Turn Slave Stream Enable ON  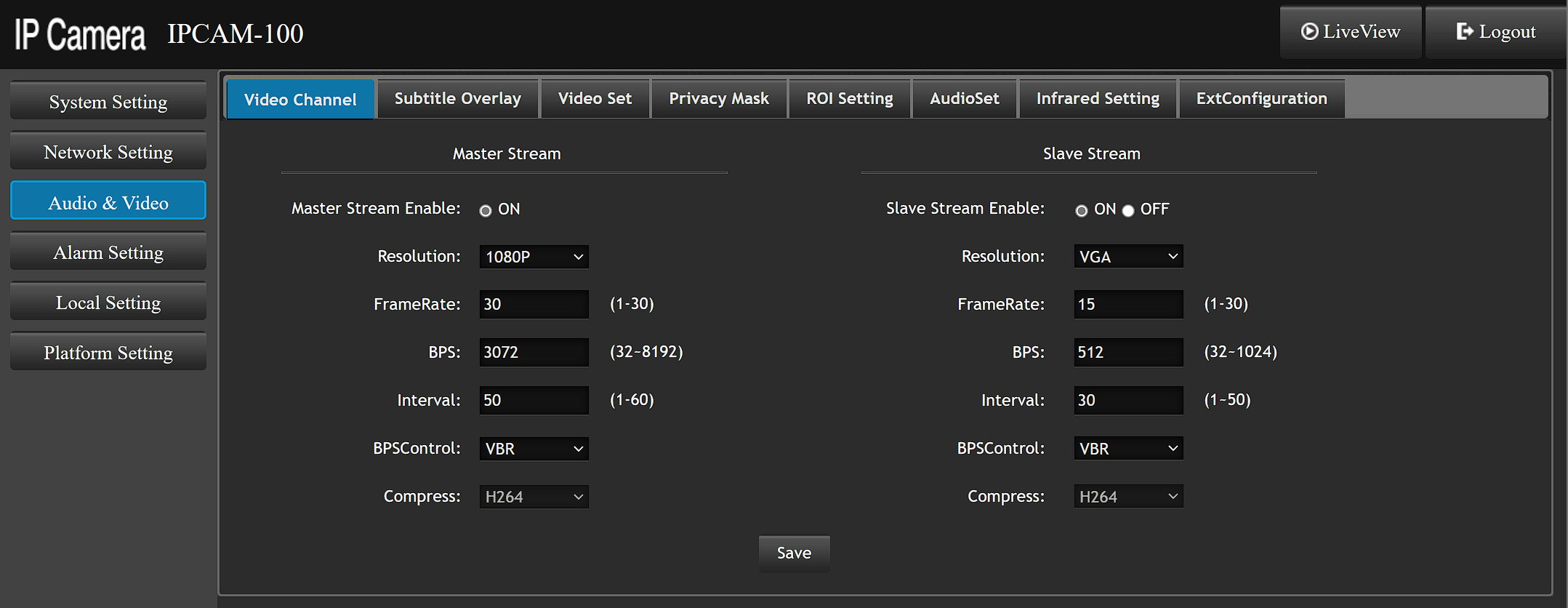1082,211
